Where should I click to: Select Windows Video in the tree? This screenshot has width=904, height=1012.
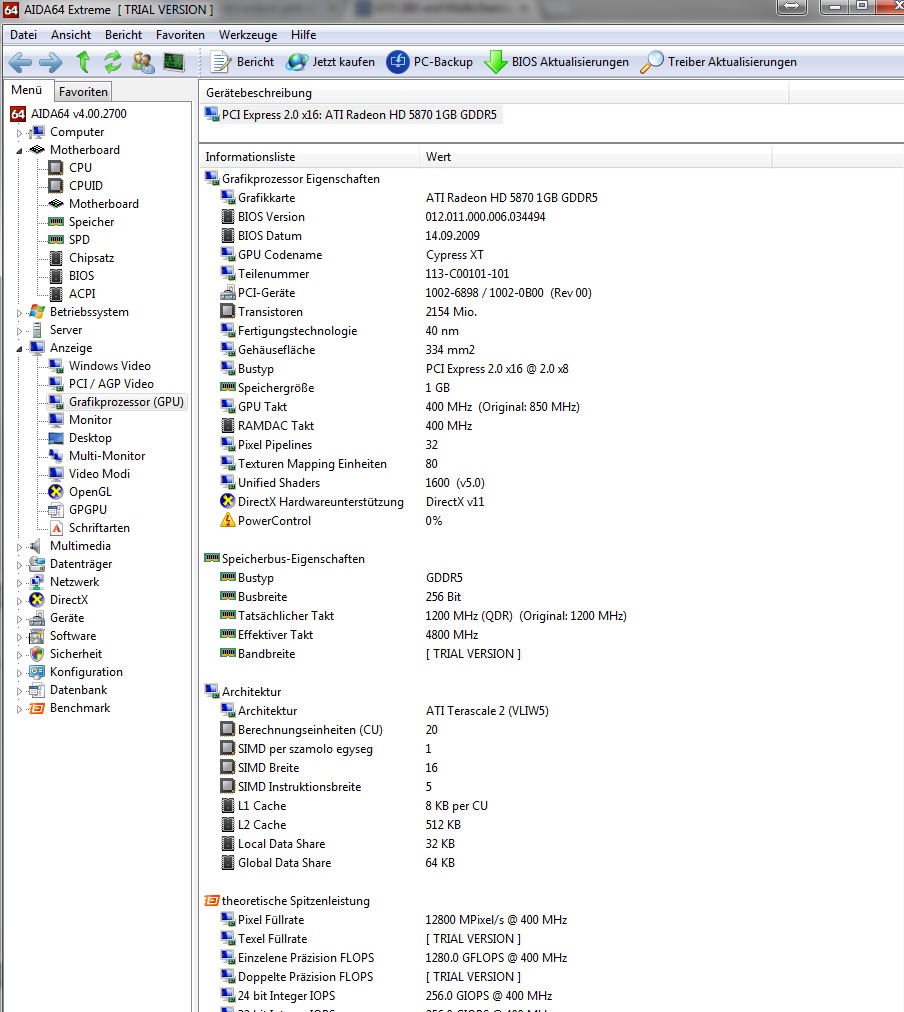click(109, 366)
